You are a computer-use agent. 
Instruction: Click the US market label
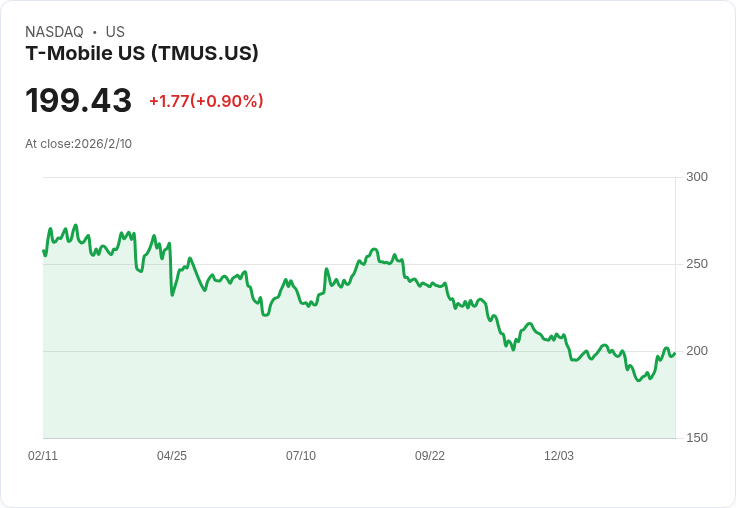115,32
